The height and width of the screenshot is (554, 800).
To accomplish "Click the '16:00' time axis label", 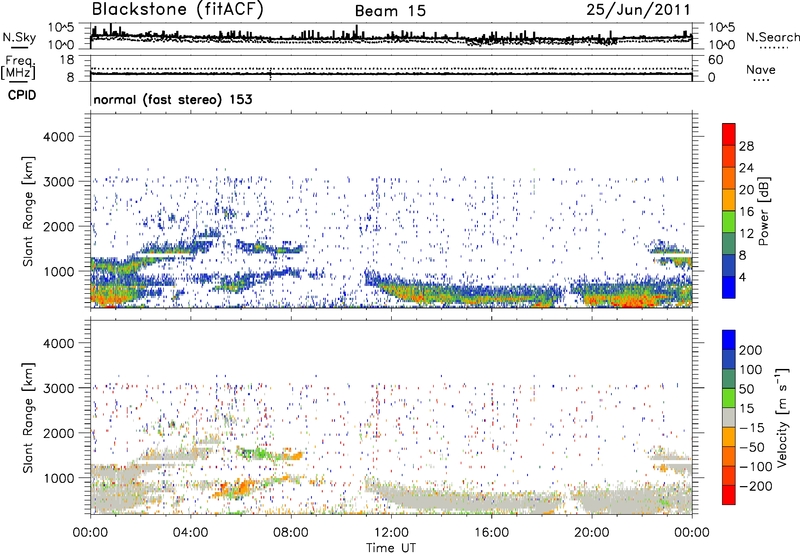I will [x=491, y=533].
